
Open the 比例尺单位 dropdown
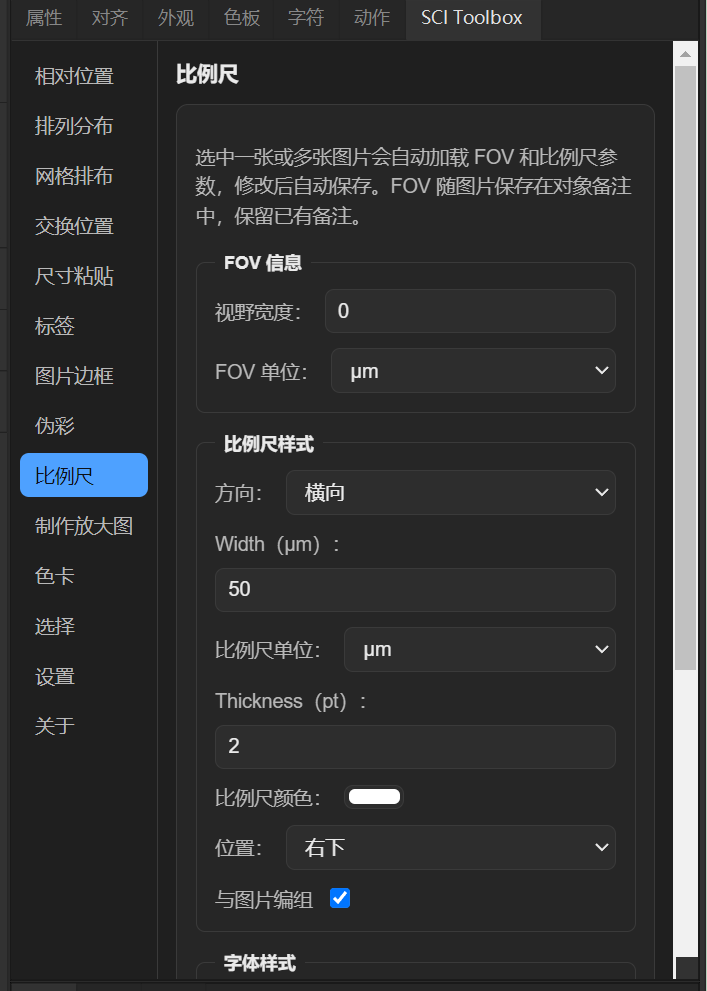[480, 650]
